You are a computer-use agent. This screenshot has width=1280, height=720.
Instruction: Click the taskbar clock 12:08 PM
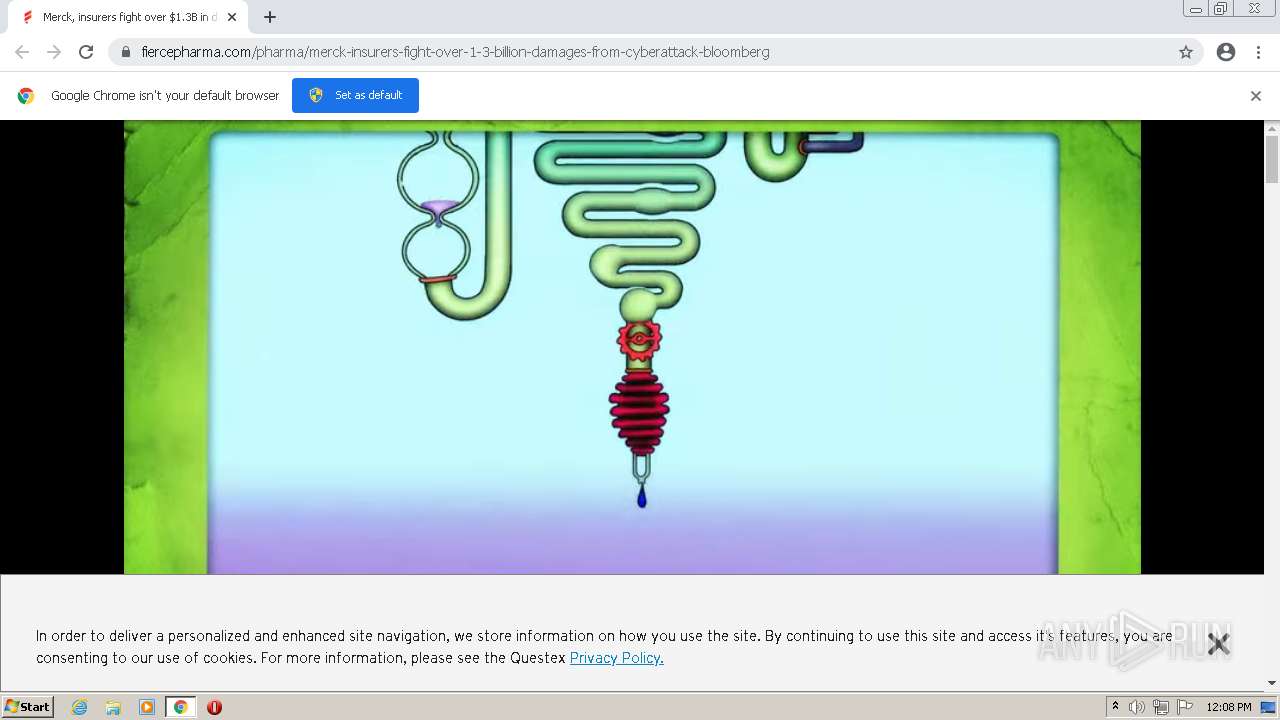point(1229,707)
